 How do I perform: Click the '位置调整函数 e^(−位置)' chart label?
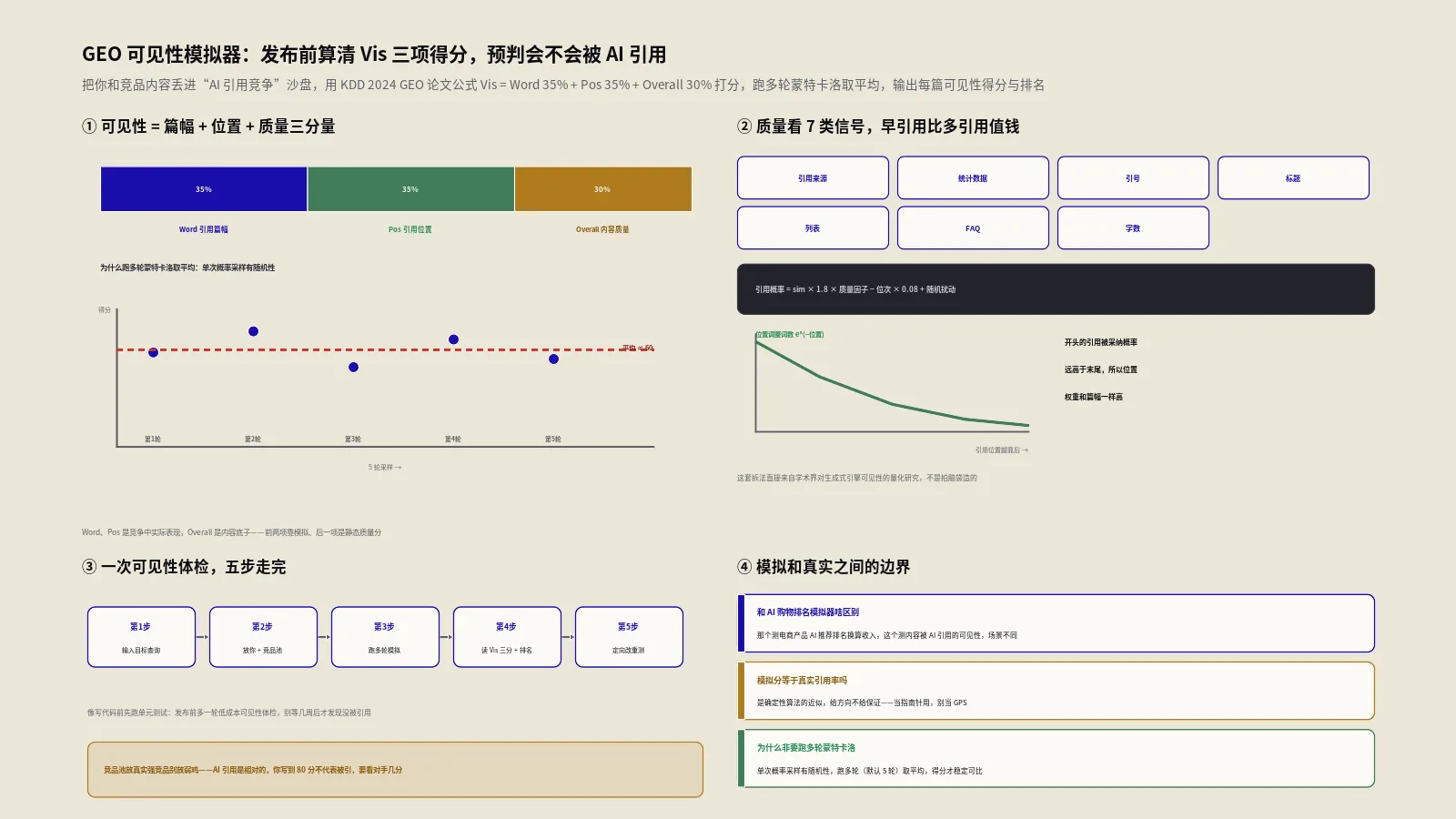click(790, 334)
